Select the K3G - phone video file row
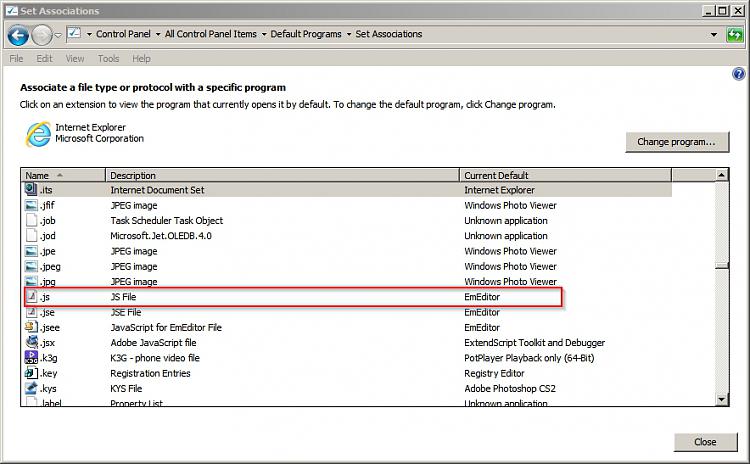 point(347,358)
